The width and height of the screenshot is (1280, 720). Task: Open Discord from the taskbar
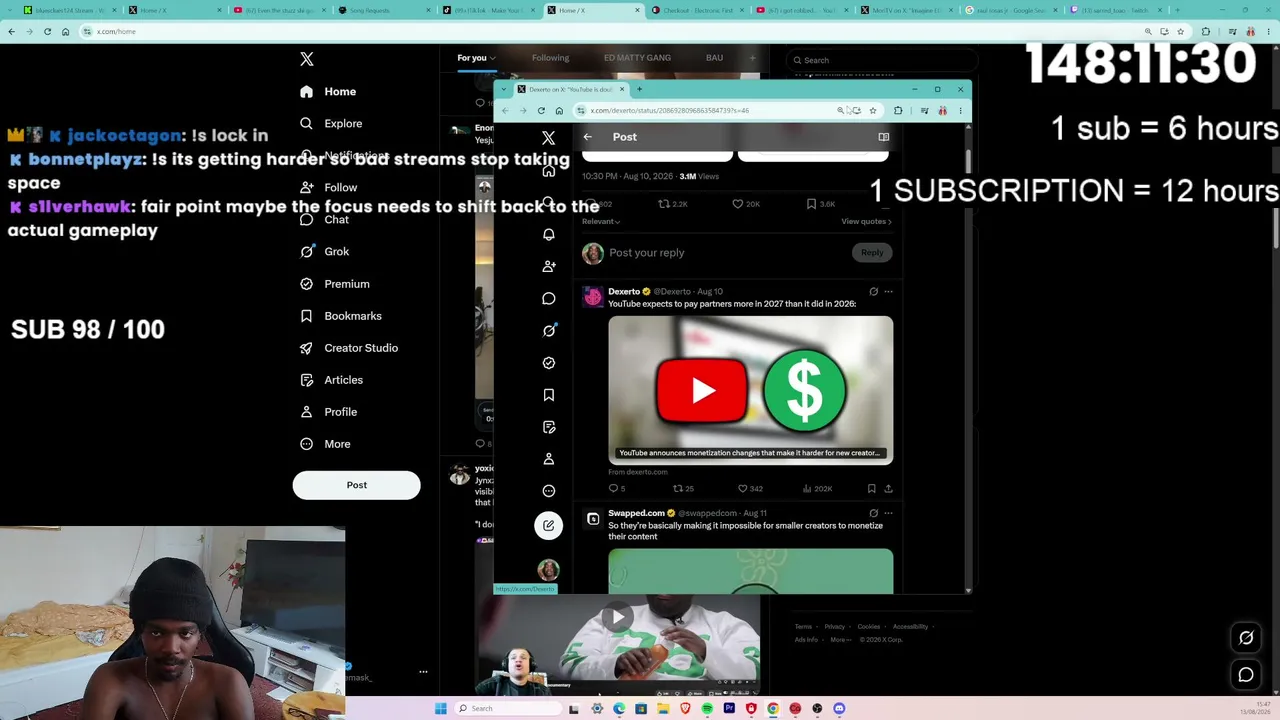click(839, 709)
